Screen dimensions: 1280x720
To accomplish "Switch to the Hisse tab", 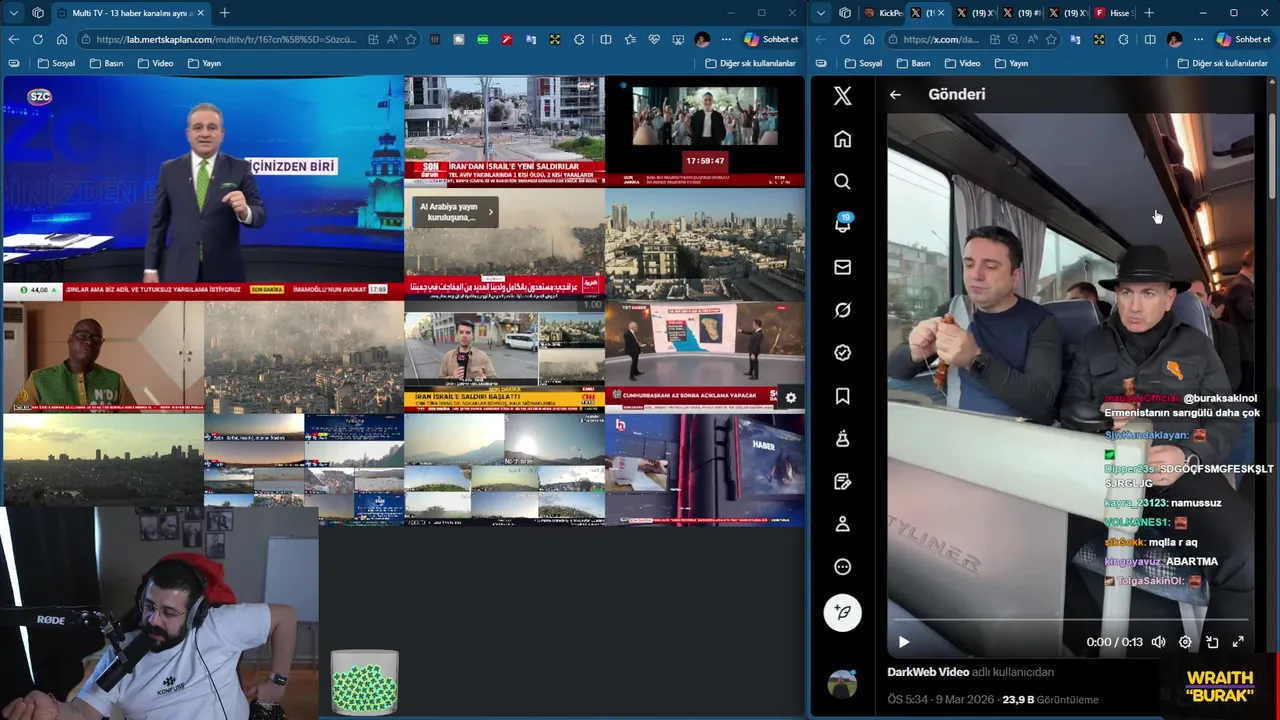I will point(1112,13).
